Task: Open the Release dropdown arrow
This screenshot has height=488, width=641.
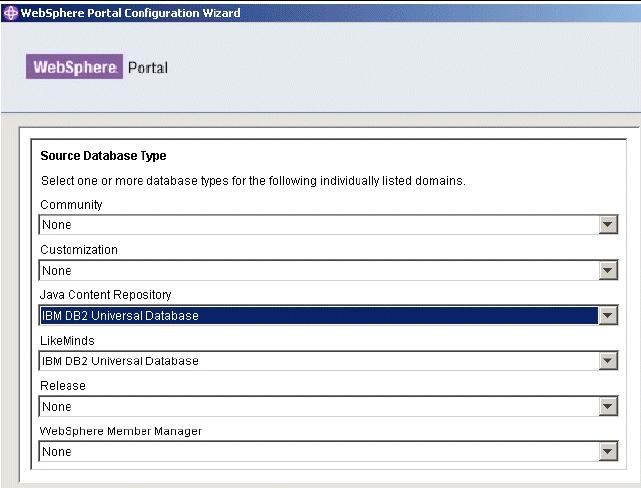Action: [608, 406]
